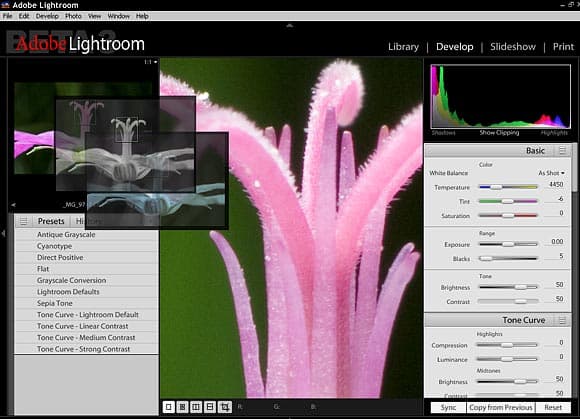Switch to the Develop module

click(x=455, y=47)
